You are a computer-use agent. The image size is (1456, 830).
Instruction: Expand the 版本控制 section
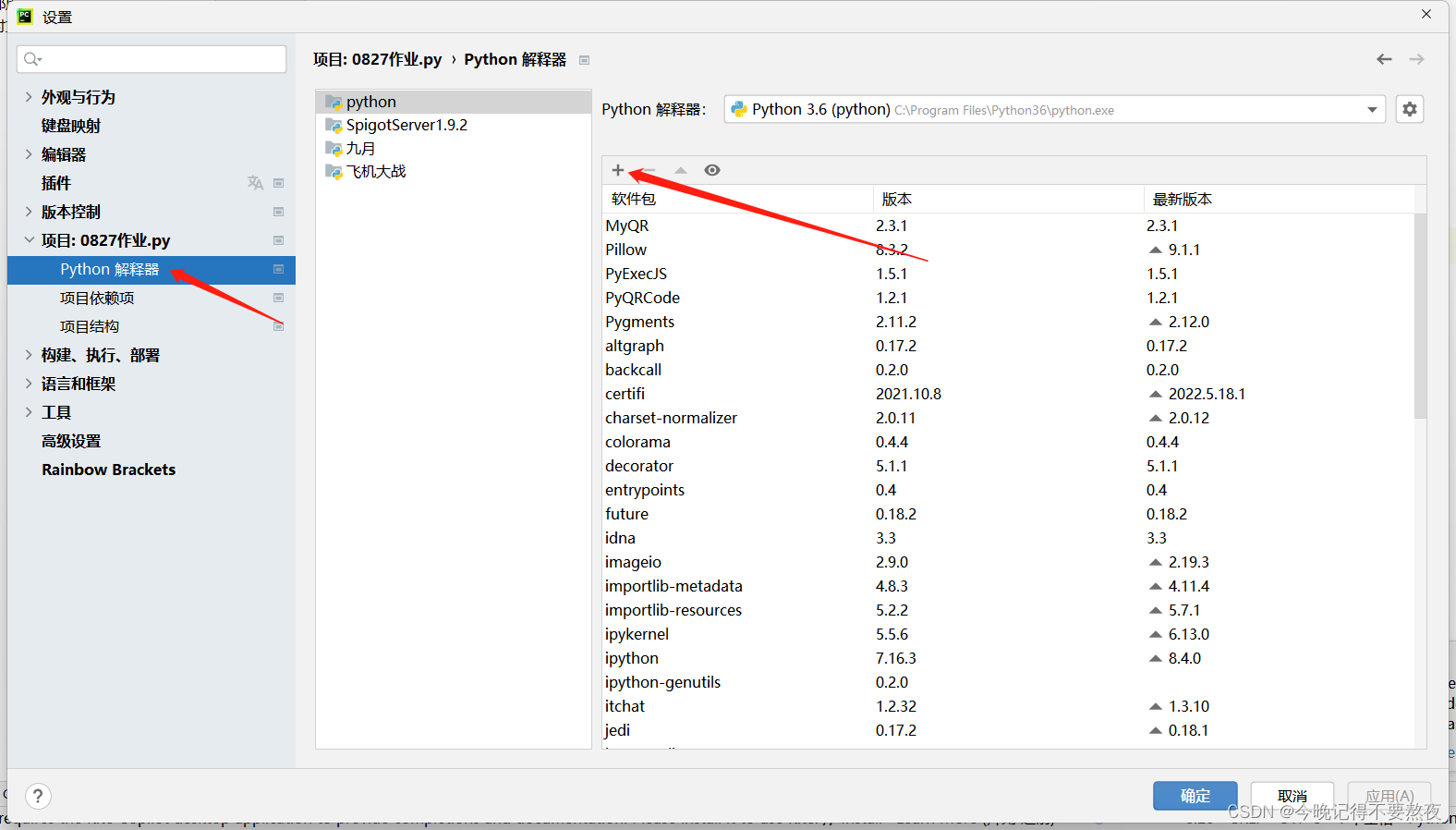tap(29, 212)
